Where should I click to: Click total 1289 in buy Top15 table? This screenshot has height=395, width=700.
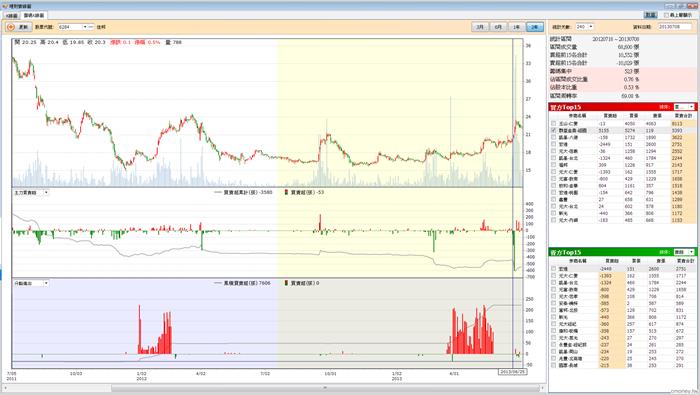[677, 200]
